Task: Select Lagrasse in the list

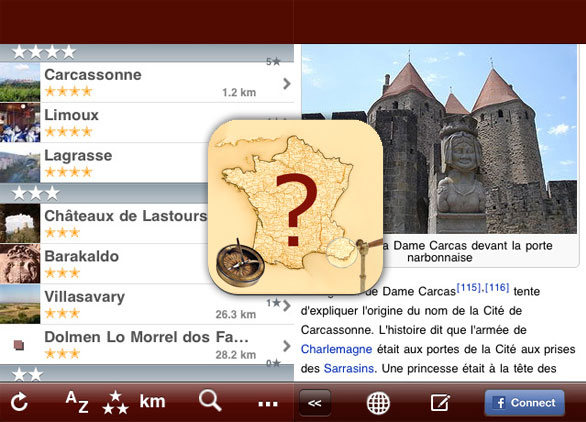Action: (147, 163)
